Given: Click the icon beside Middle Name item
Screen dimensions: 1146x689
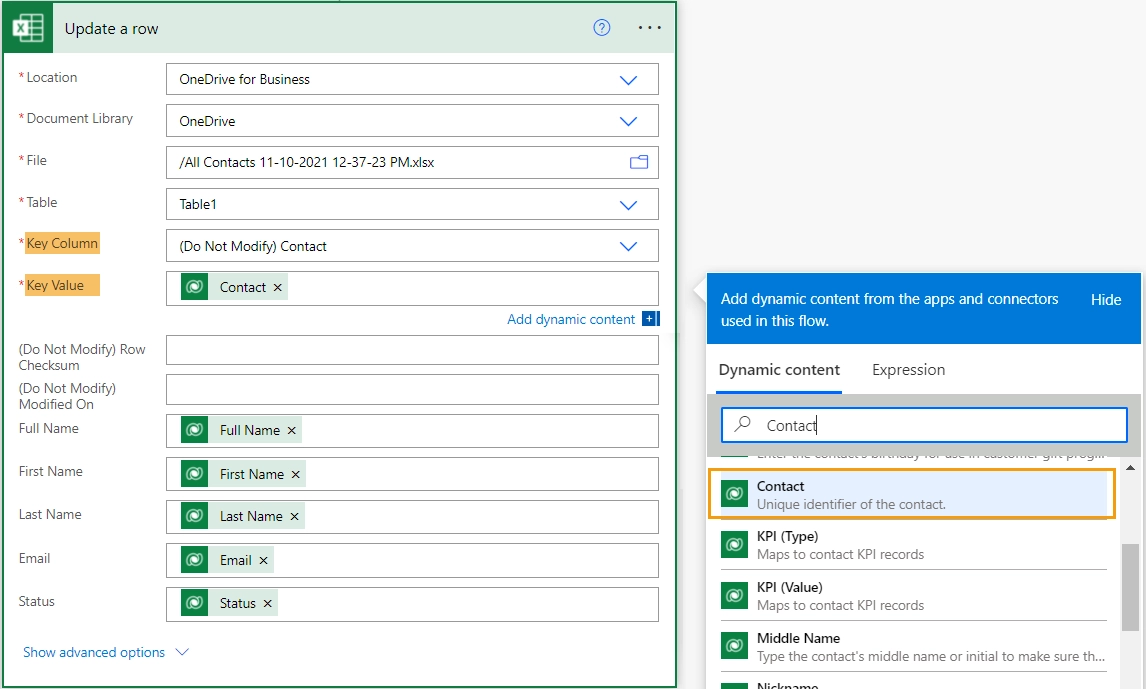Looking at the screenshot, I should point(735,646).
